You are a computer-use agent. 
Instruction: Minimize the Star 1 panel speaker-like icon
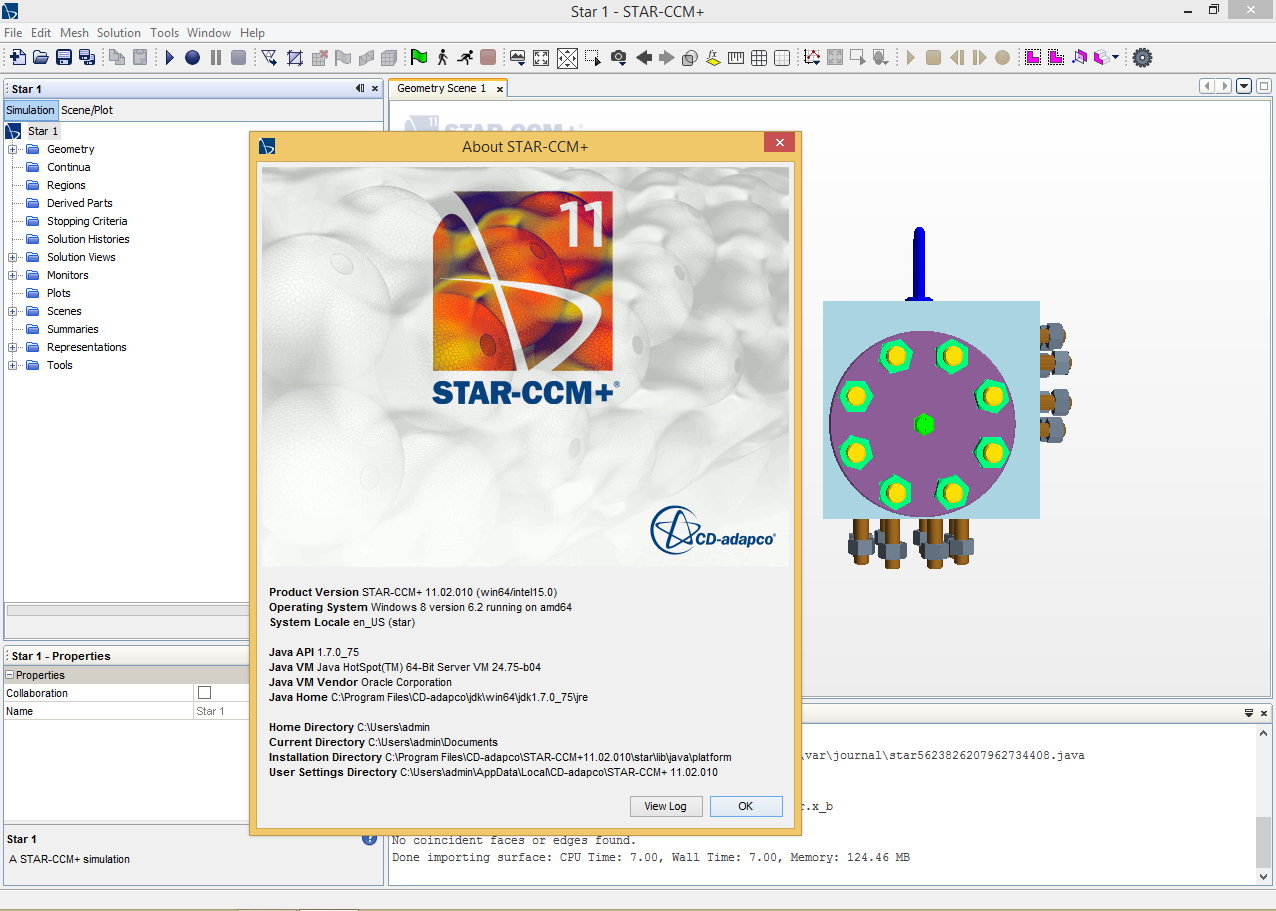point(360,89)
